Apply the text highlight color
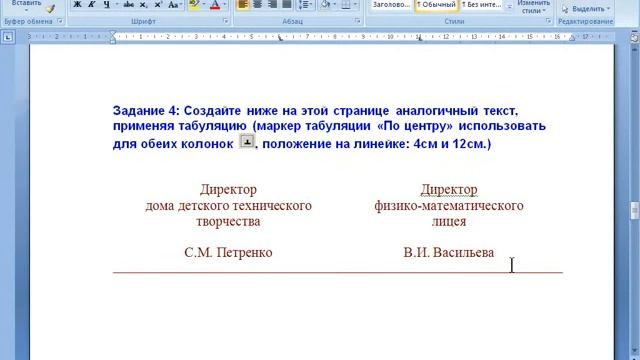 [x=194, y=4]
